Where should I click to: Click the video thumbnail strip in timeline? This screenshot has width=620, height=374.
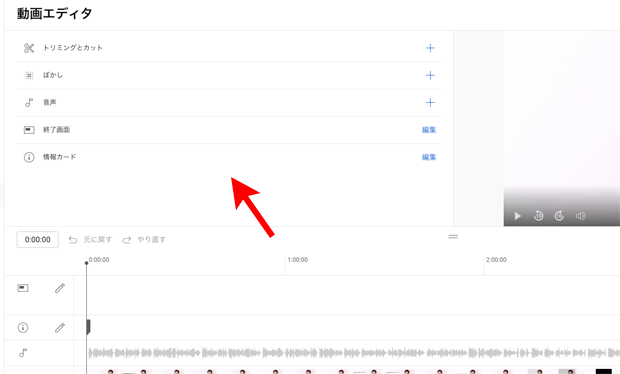(x=354, y=371)
